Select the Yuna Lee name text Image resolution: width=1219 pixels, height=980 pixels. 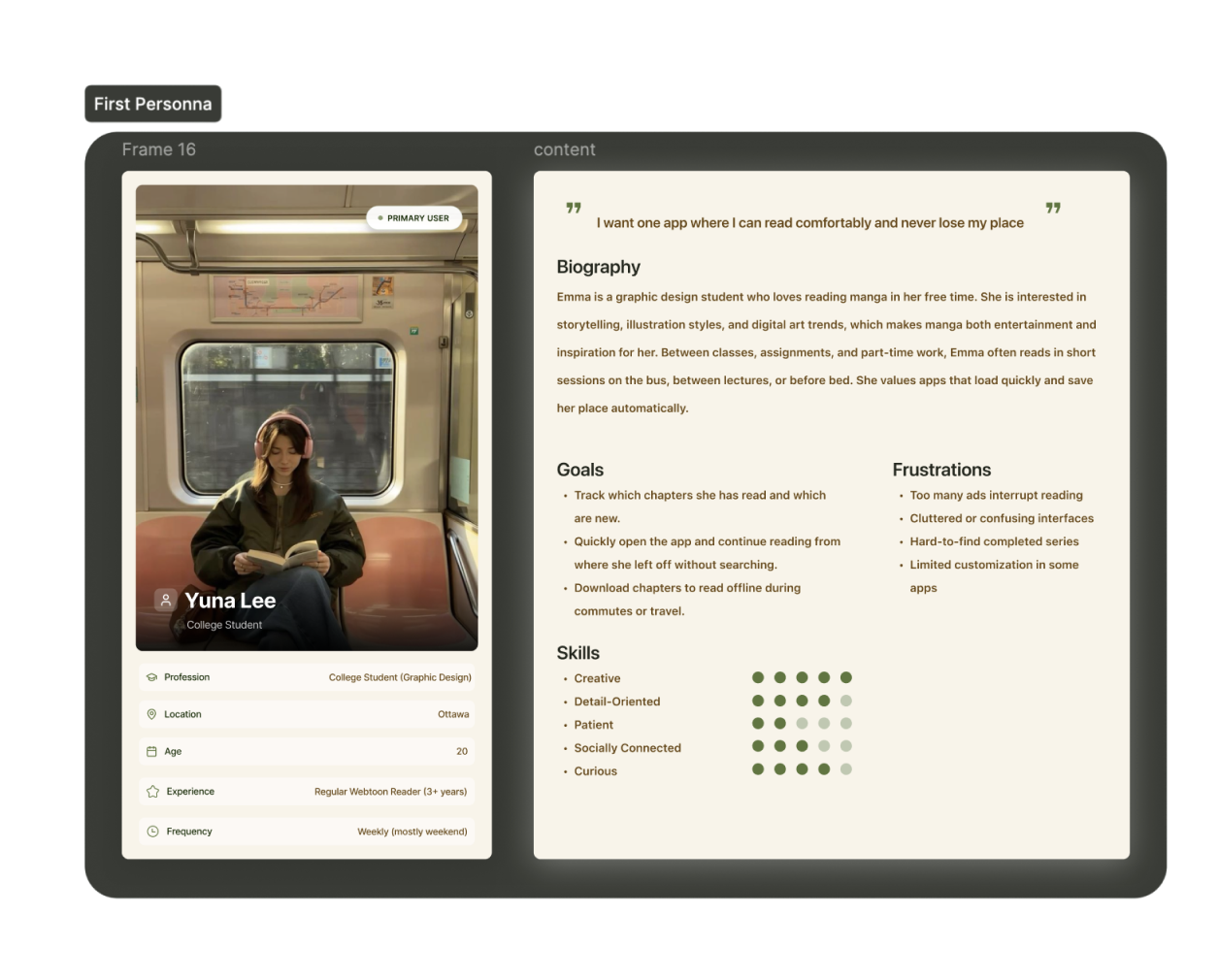tap(230, 601)
